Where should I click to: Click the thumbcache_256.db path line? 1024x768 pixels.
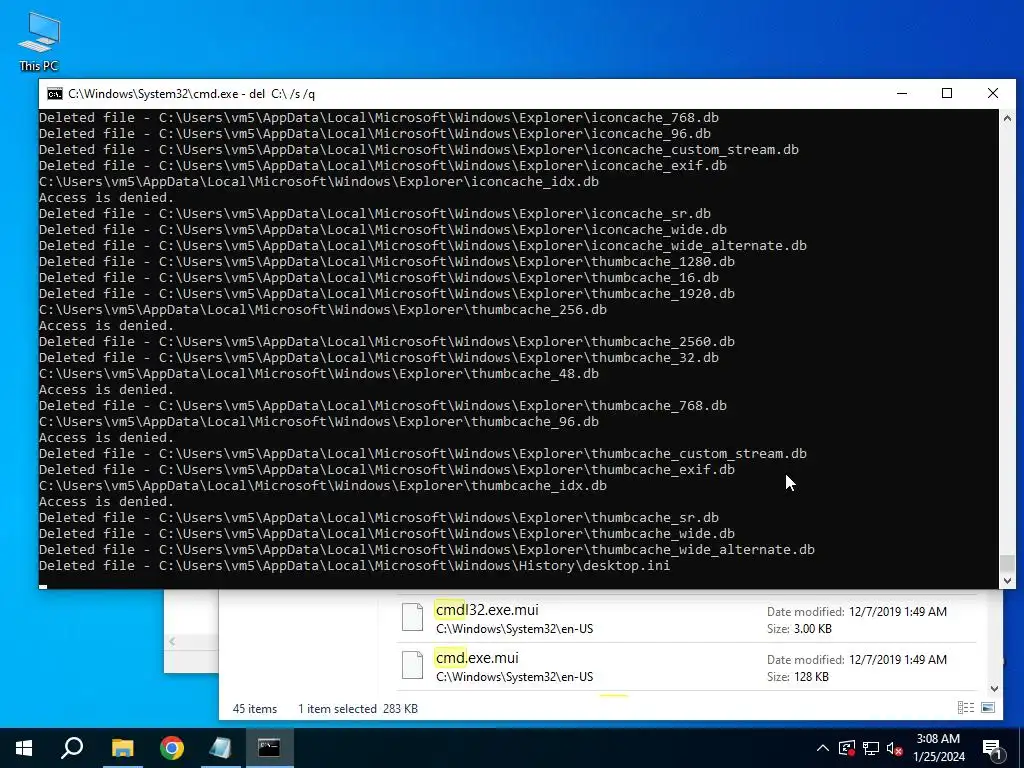click(323, 310)
